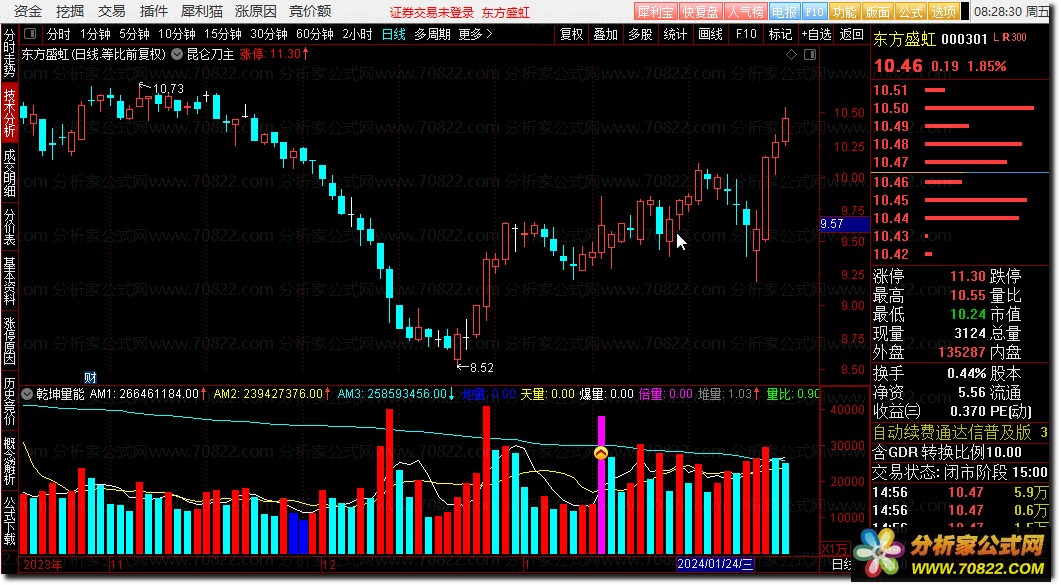
Task: Open 概念解析 side tab
Action: (9, 461)
